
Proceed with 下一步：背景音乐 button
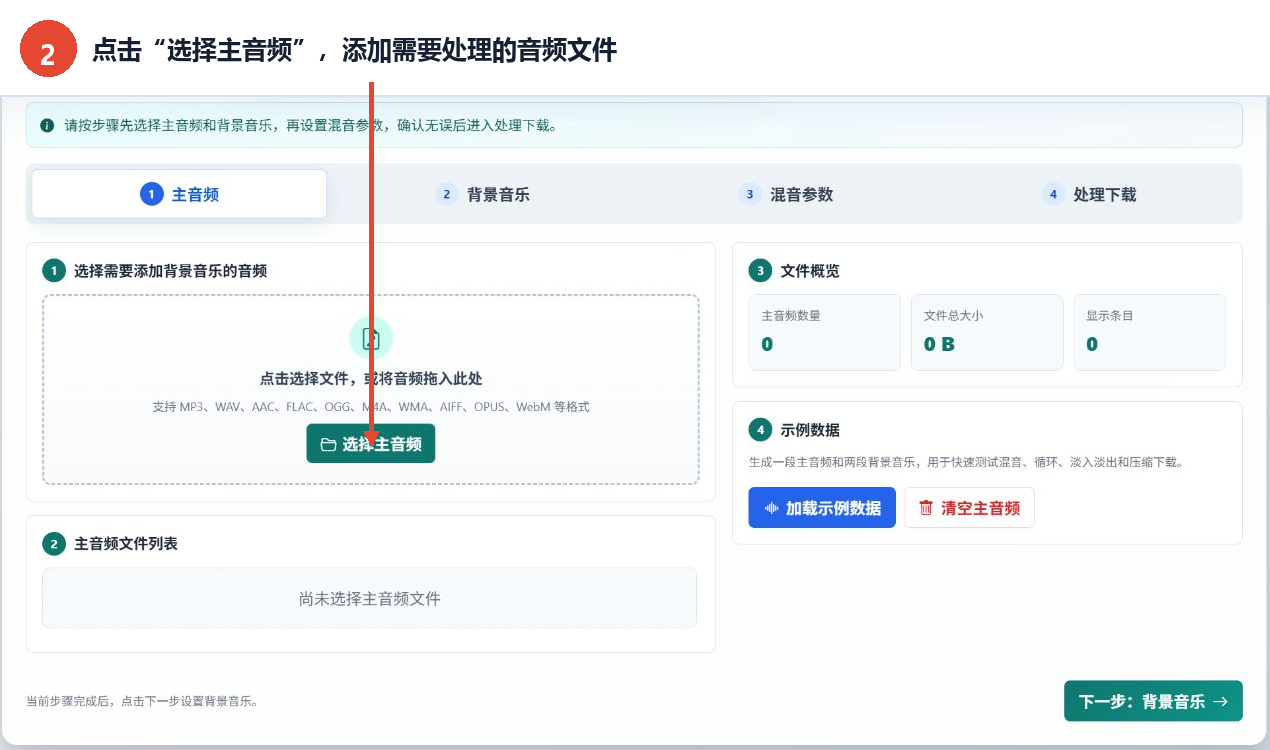1153,701
